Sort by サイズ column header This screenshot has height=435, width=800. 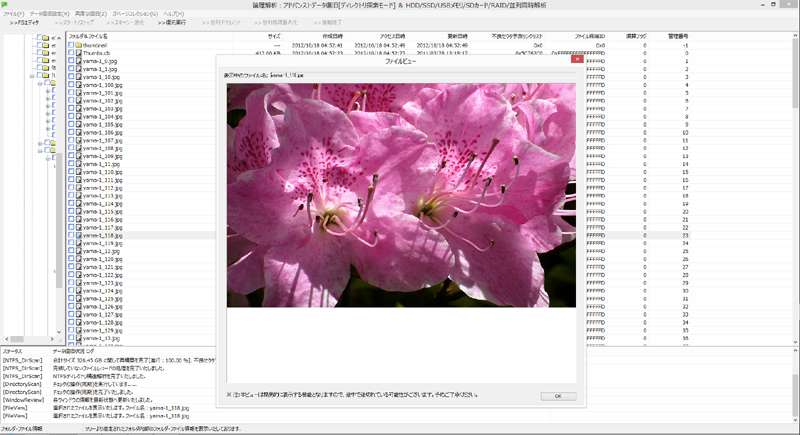click(x=257, y=36)
